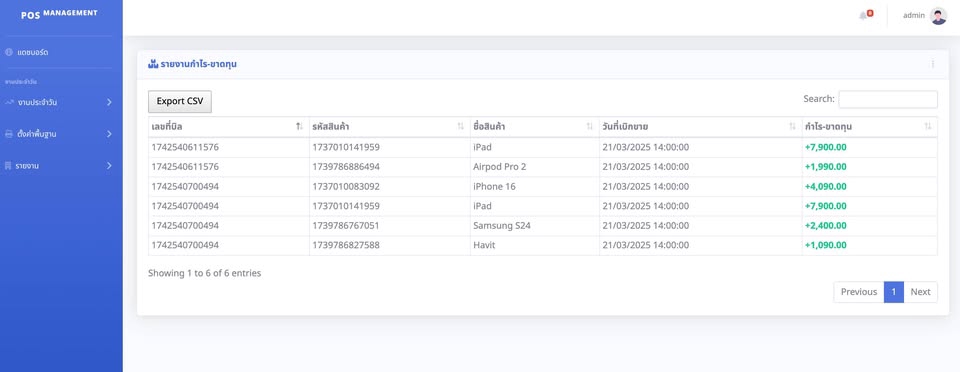This screenshot has height=372, width=960.
Task: Expand the ตั้งค่าพื้นฐาน menu chevron
Action: point(109,133)
